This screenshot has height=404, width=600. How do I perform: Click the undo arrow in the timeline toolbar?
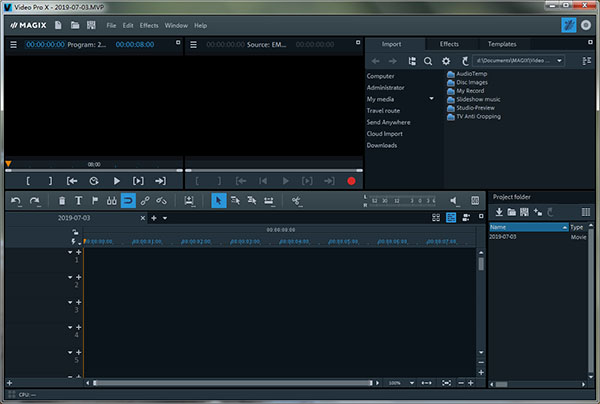[16, 200]
